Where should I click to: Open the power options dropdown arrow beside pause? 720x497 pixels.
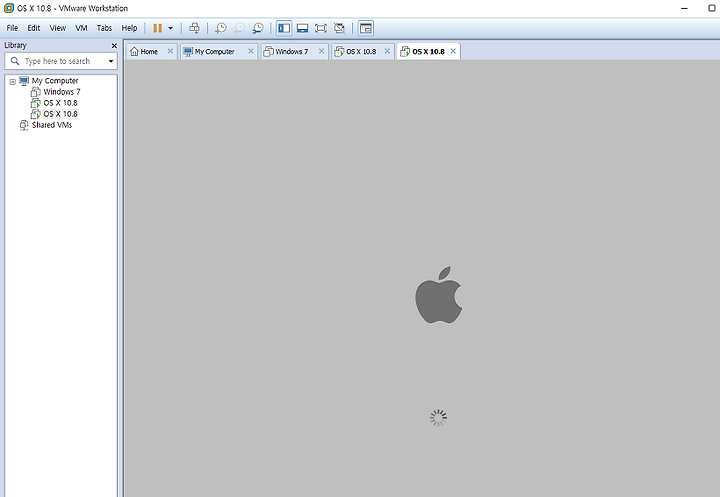[x=171, y=28]
